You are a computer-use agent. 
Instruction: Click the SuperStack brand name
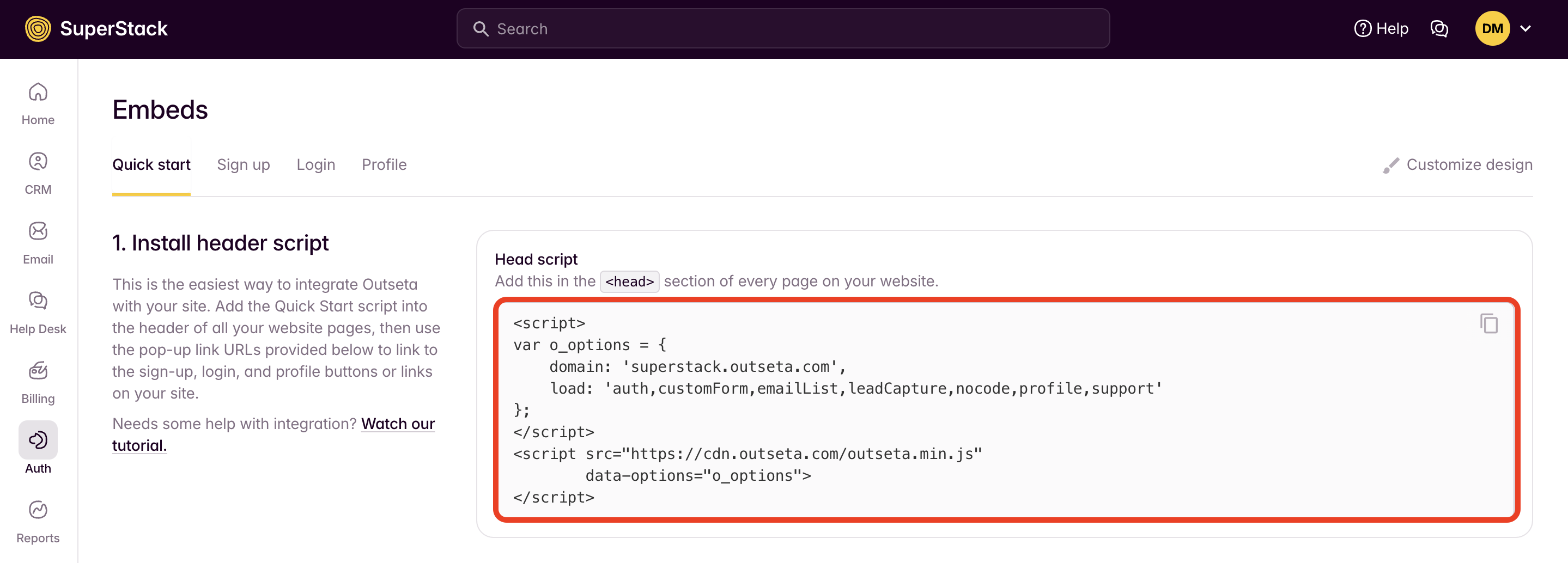(x=114, y=29)
